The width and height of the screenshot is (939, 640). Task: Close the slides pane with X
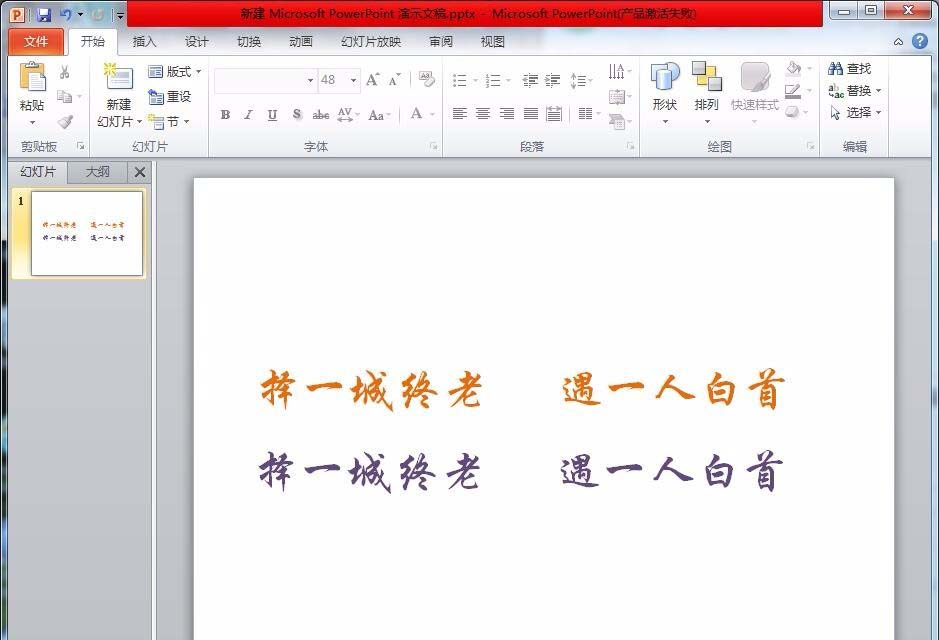tap(140, 172)
